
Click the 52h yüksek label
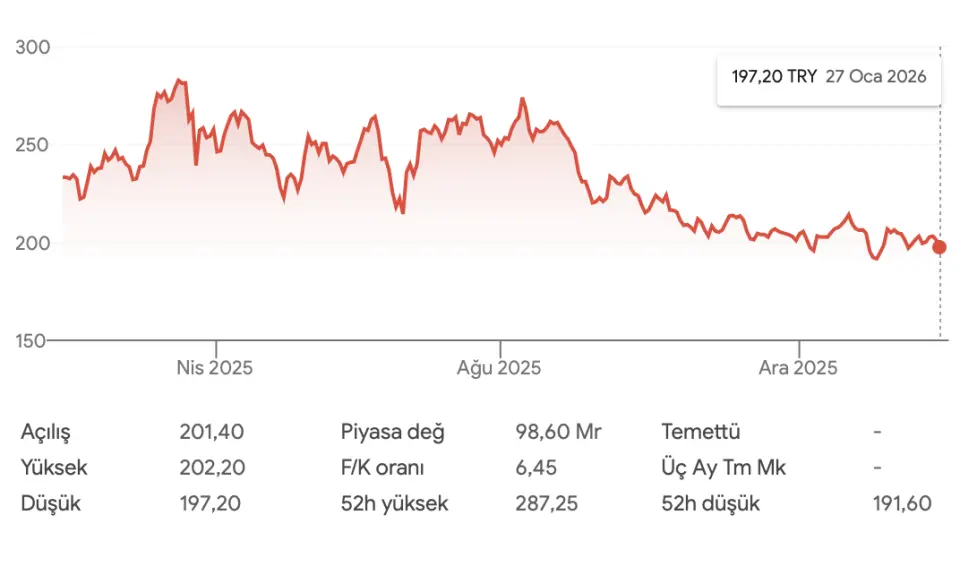(x=394, y=503)
